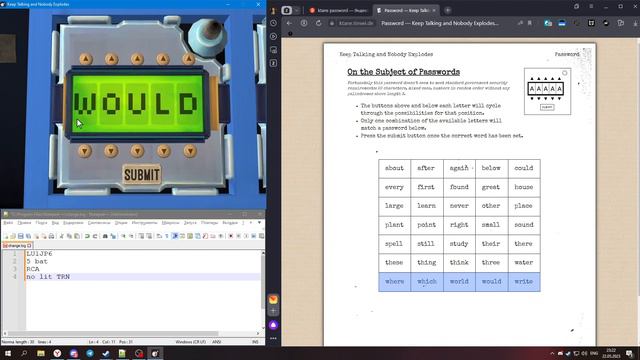Close the 'Password — Keep Talking' browser tab
640x360 pixels.
pos(434,10)
